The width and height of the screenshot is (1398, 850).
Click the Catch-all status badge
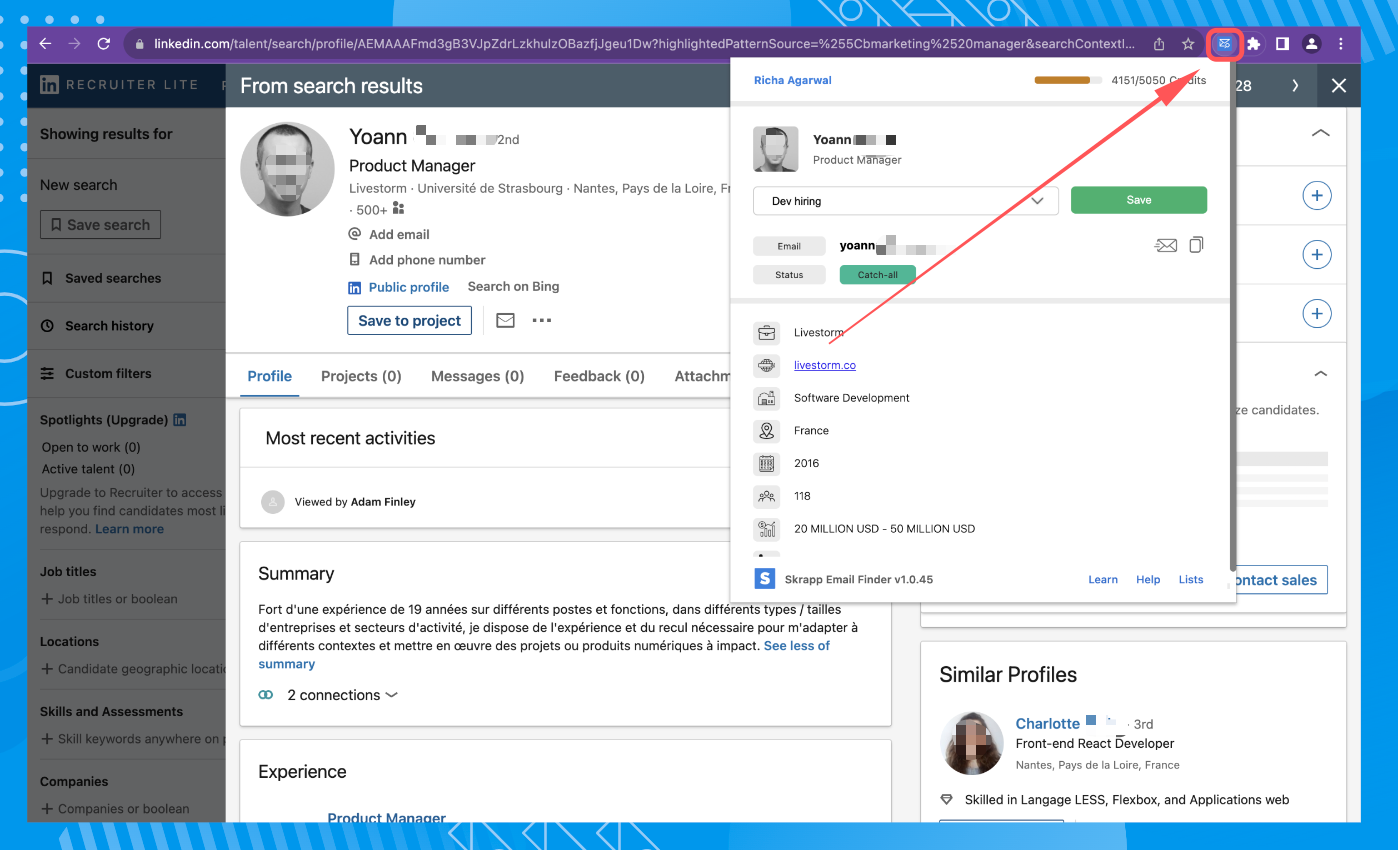(x=878, y=275)
